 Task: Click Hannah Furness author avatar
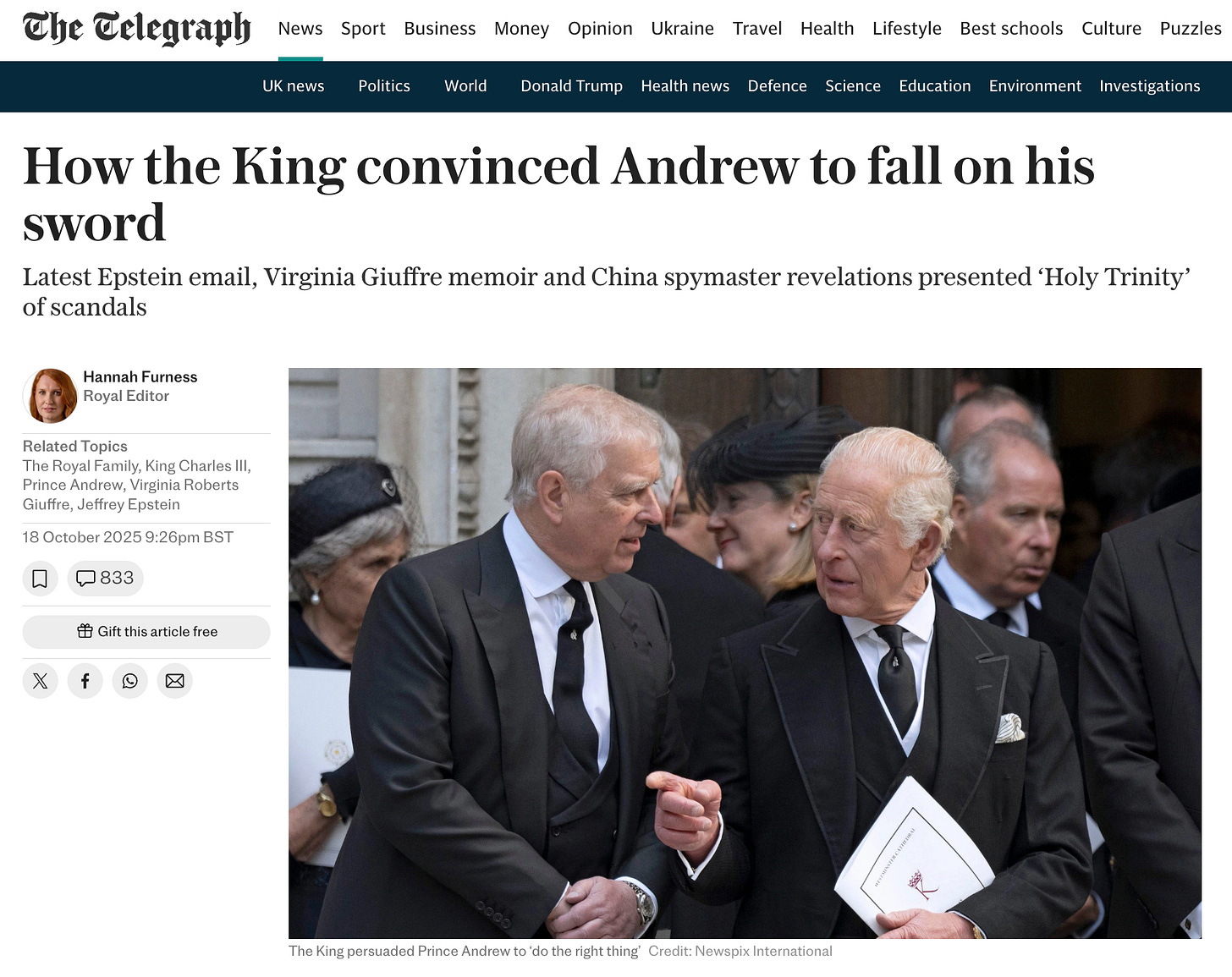click(50, 395)
